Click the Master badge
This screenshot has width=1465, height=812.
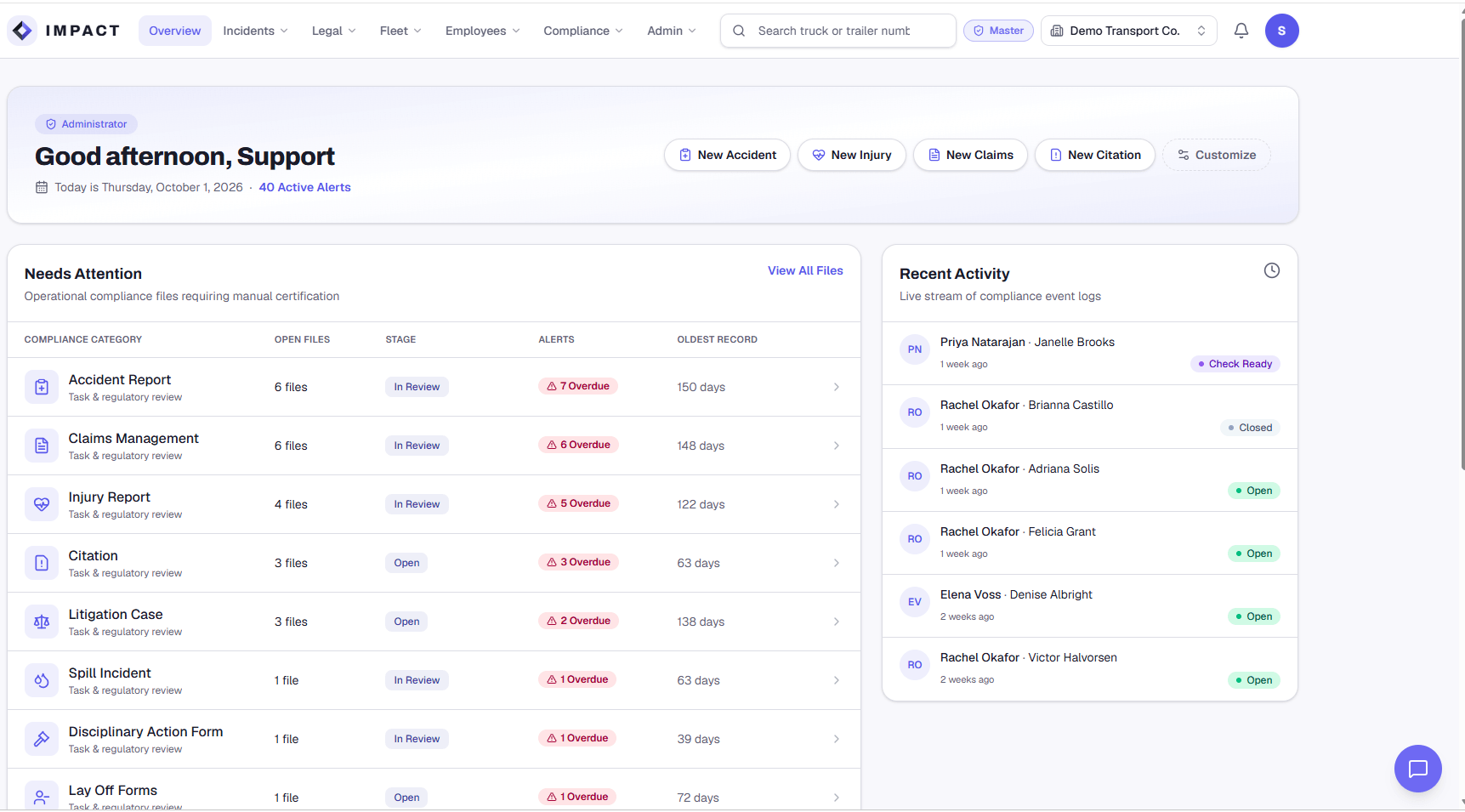[x=999, y=31]
